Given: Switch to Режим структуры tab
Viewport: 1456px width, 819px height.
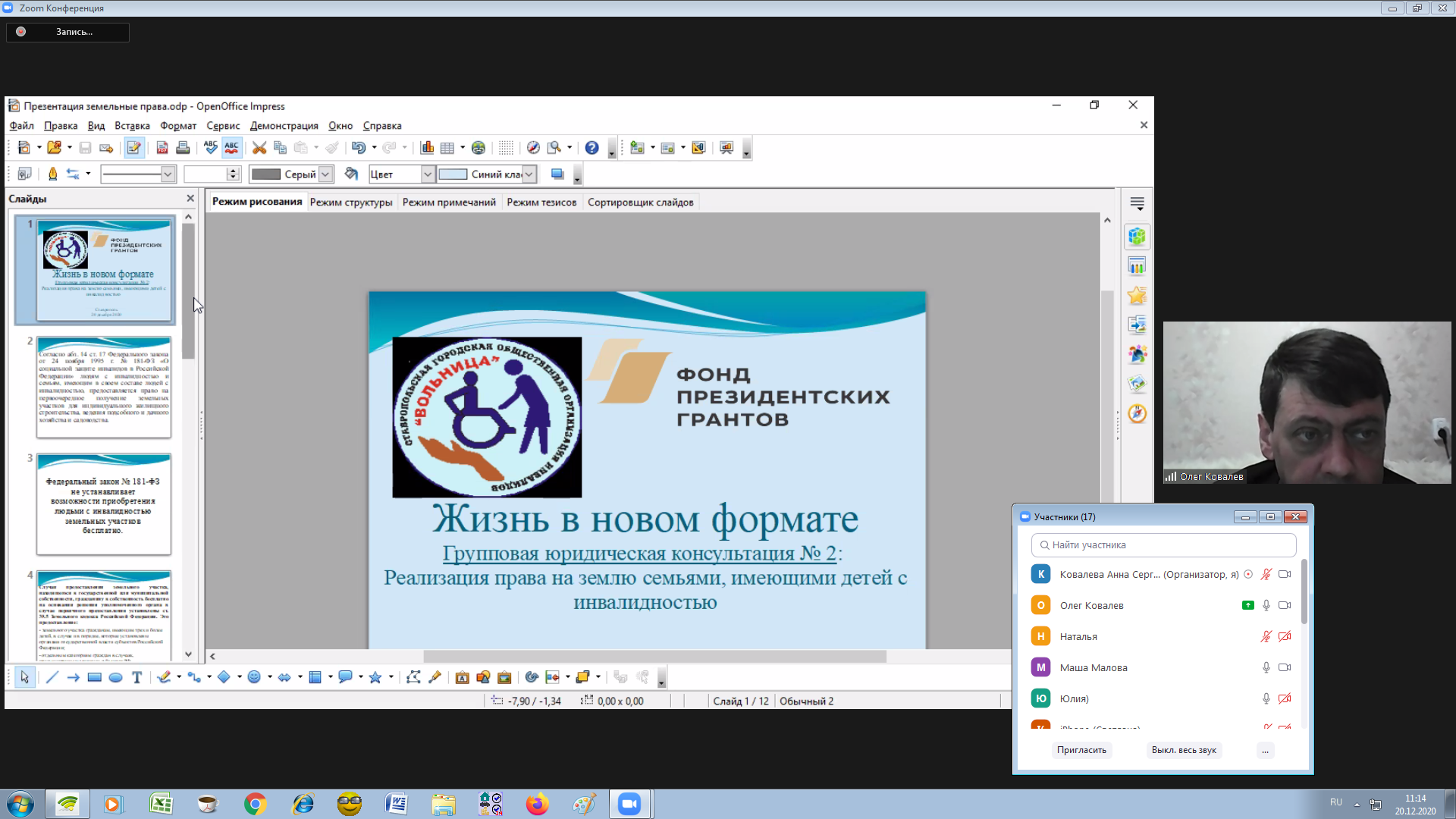Looking at the screenshot, I should [351, 202].
